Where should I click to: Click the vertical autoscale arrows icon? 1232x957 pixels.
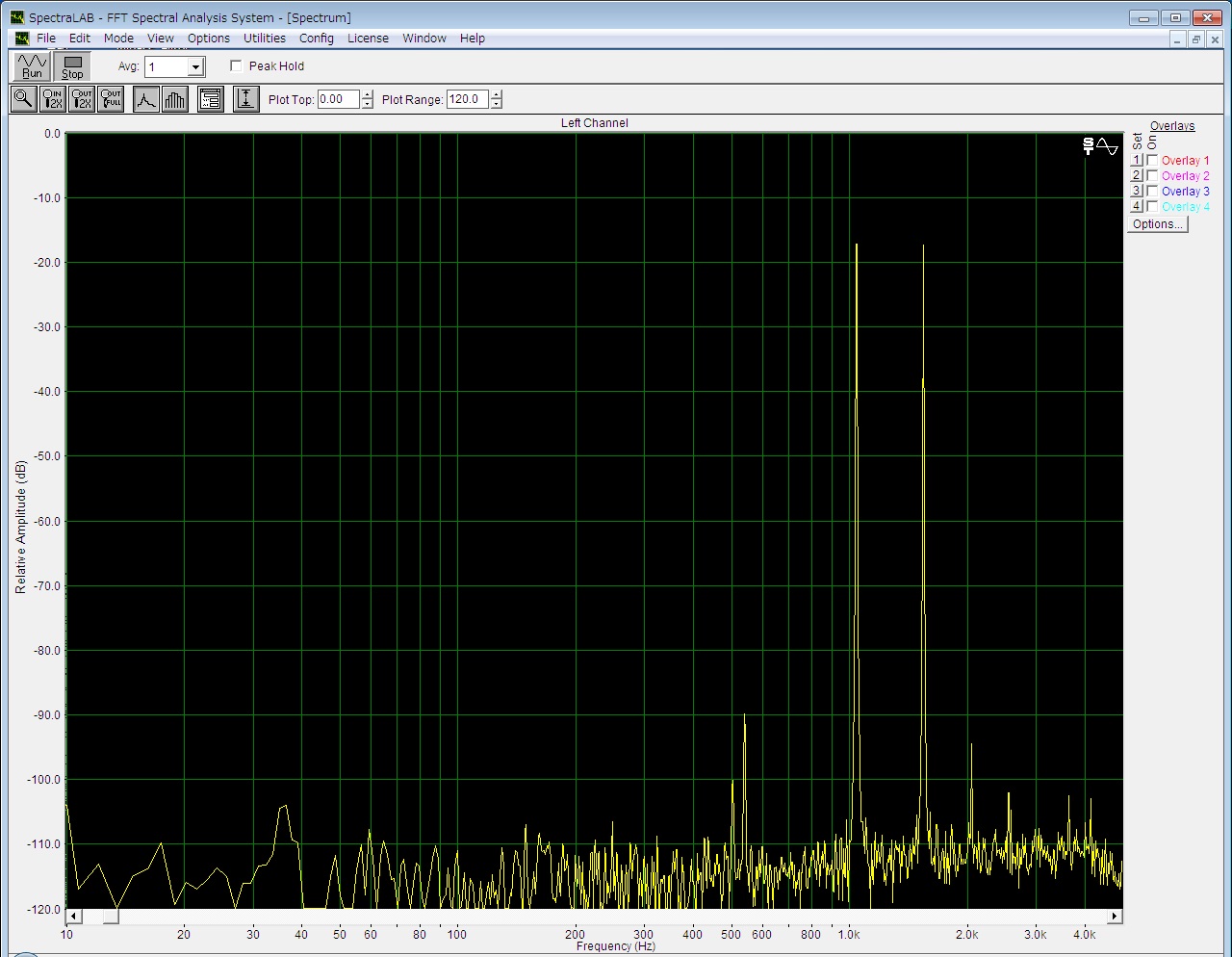tap(245, 99)
